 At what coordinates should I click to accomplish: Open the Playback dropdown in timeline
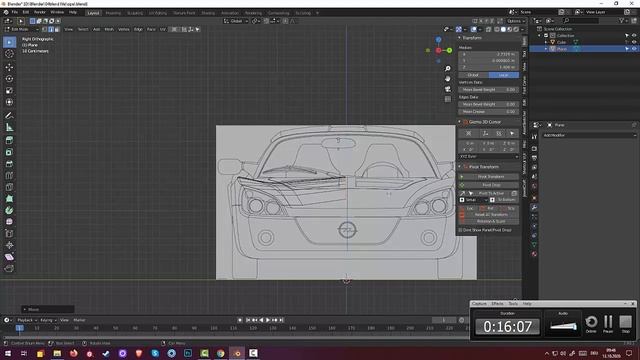click(x=27, y=320)
